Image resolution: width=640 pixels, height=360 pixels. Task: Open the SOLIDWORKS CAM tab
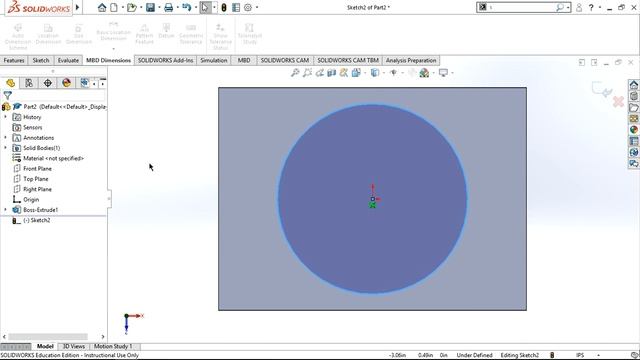click(x=285, y=60)
